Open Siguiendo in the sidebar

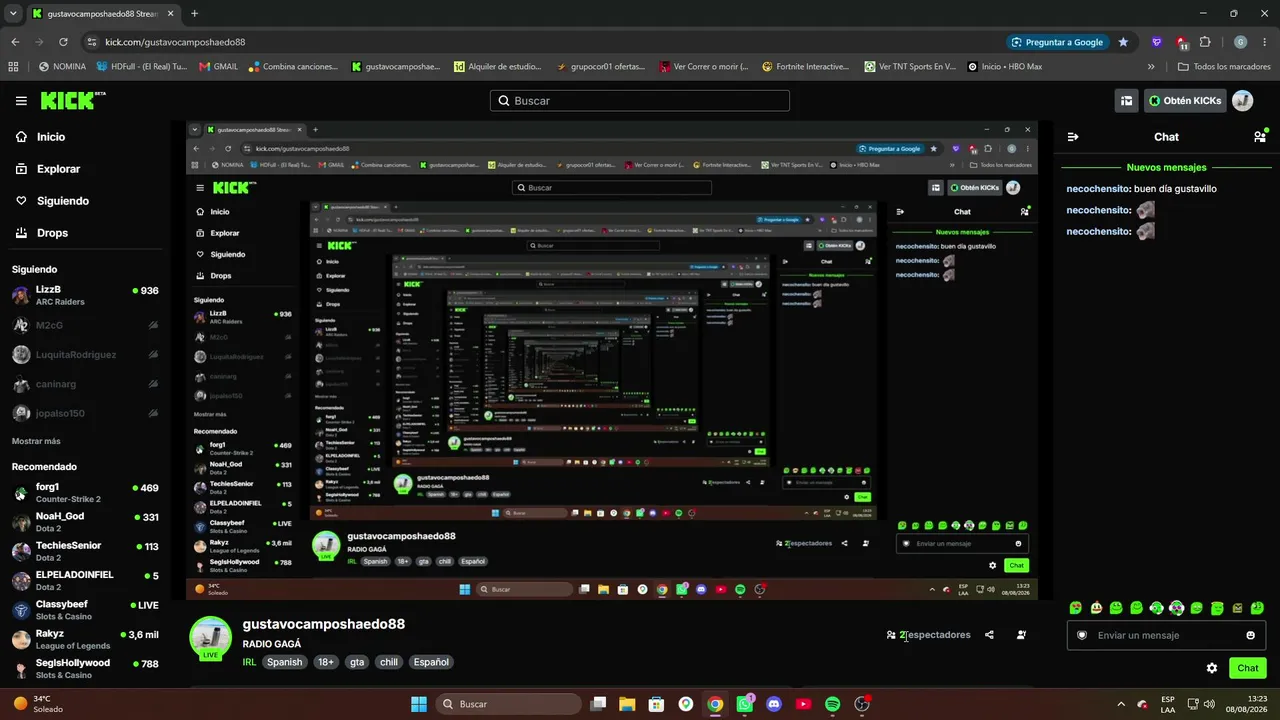pos(63,201)
